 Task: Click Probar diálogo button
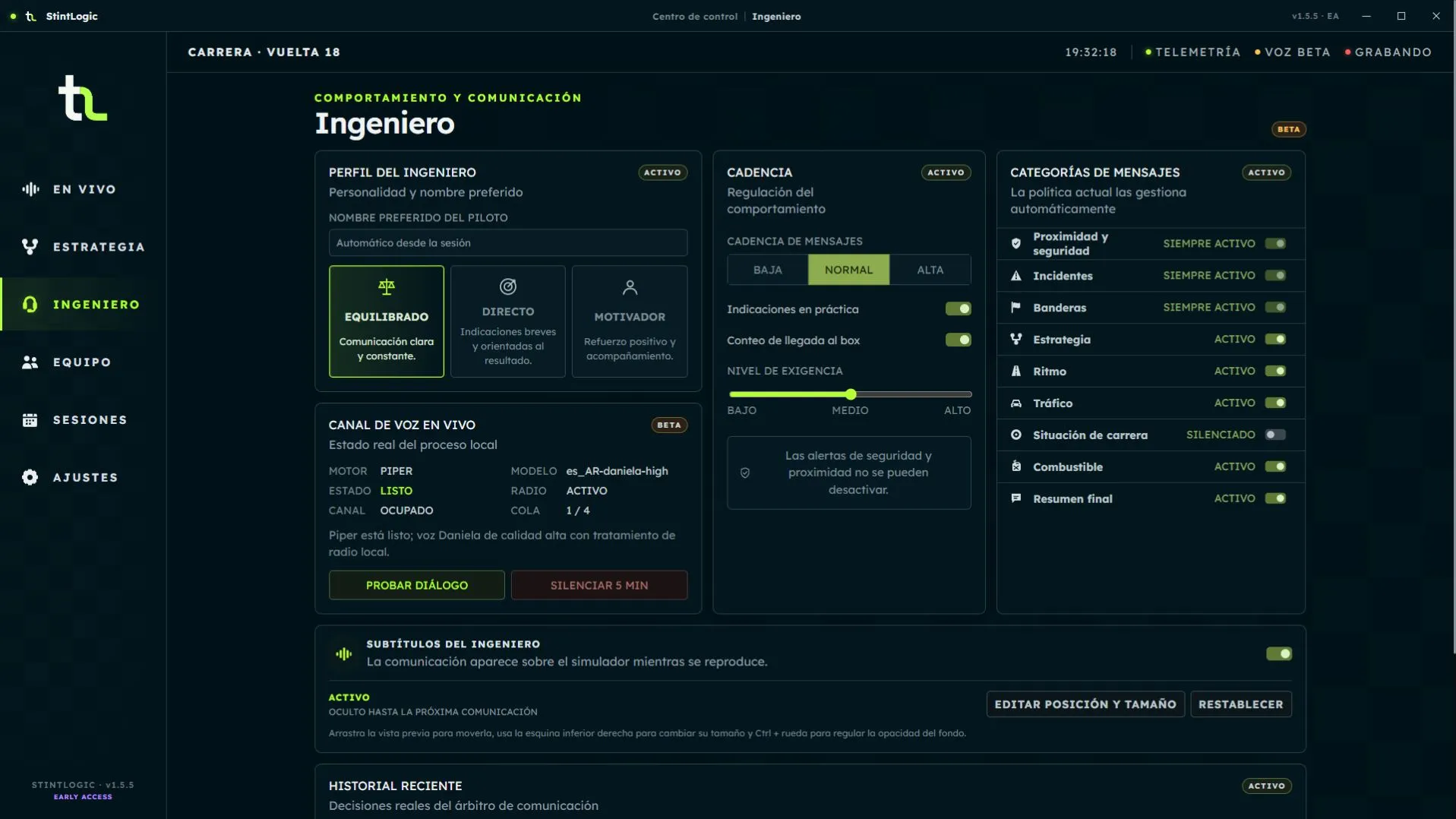[417, 585]
